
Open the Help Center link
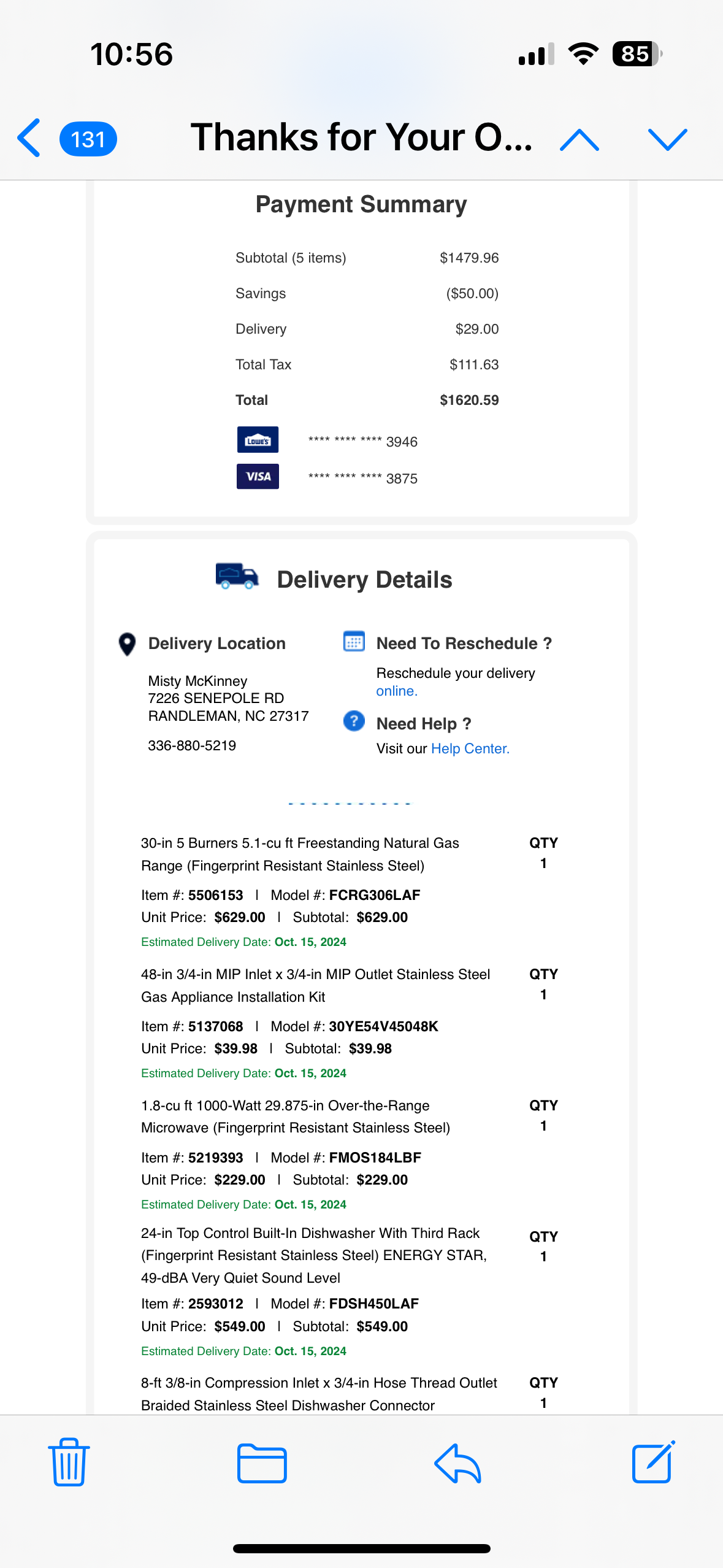470,748
